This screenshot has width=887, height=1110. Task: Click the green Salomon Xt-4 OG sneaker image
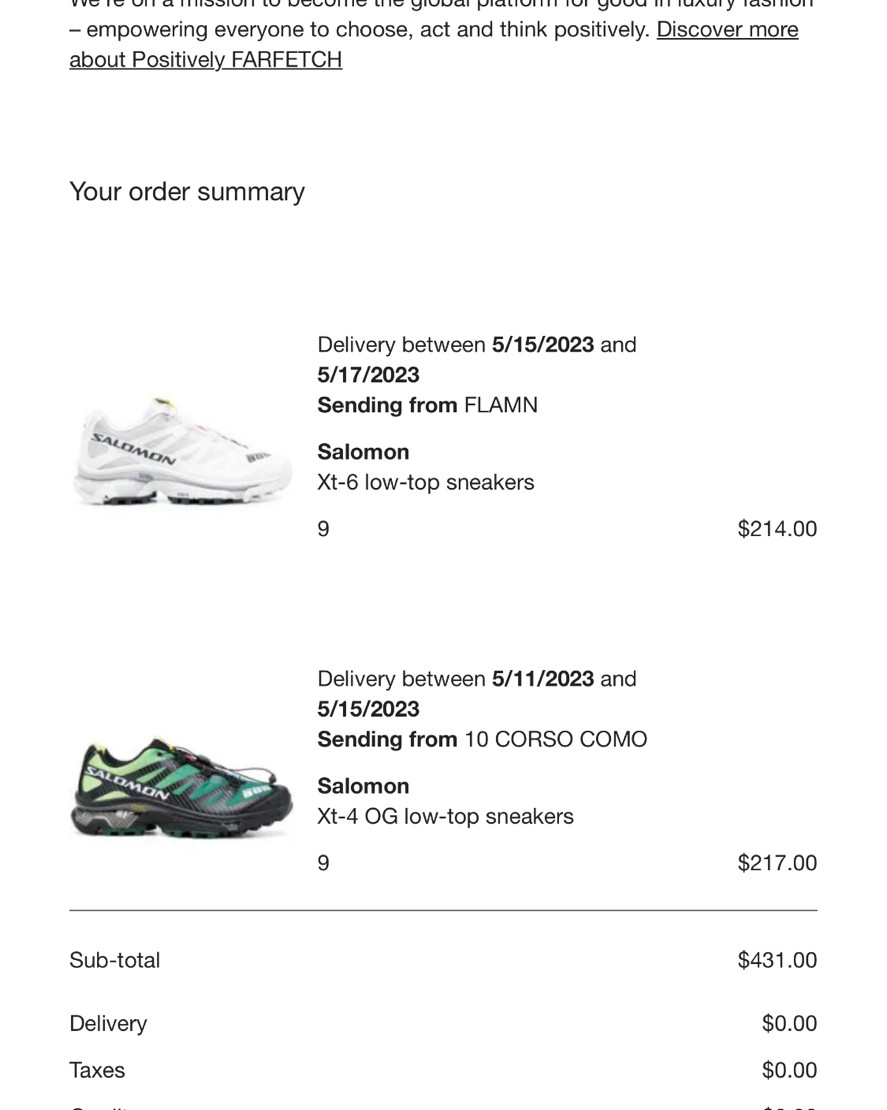[x=183, y=788]
